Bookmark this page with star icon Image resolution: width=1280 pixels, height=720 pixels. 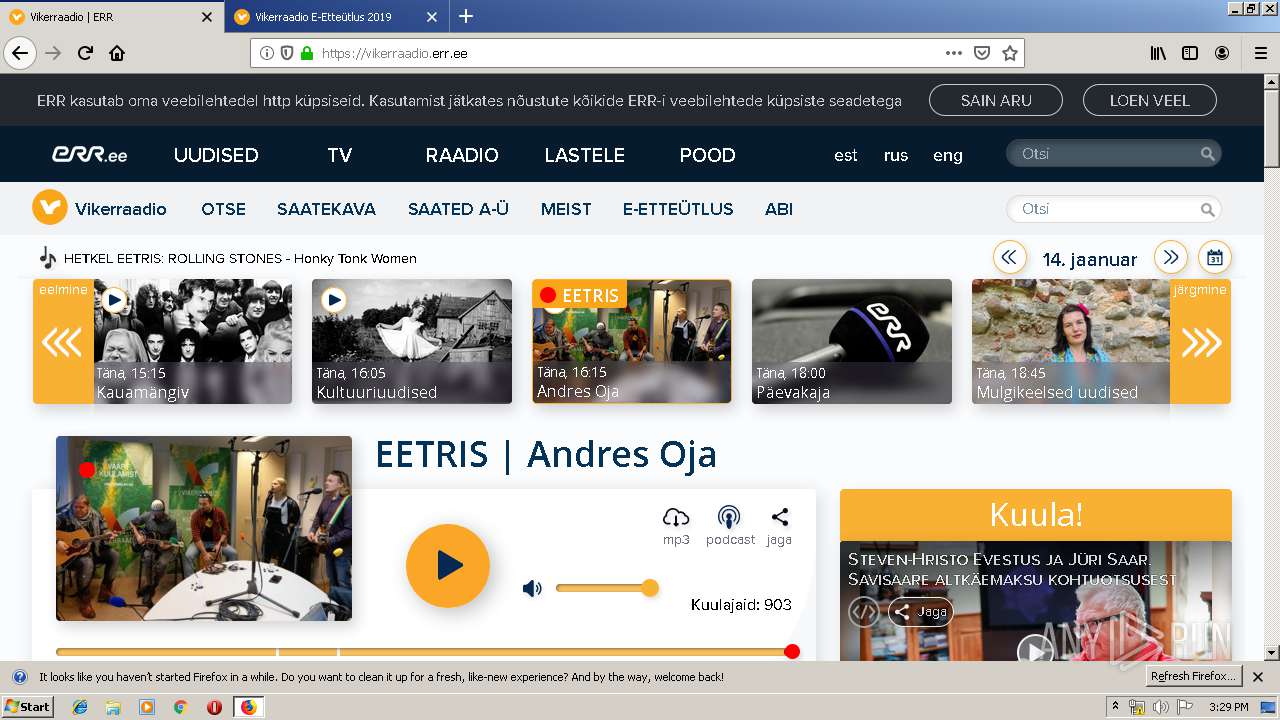point(1010,53)
